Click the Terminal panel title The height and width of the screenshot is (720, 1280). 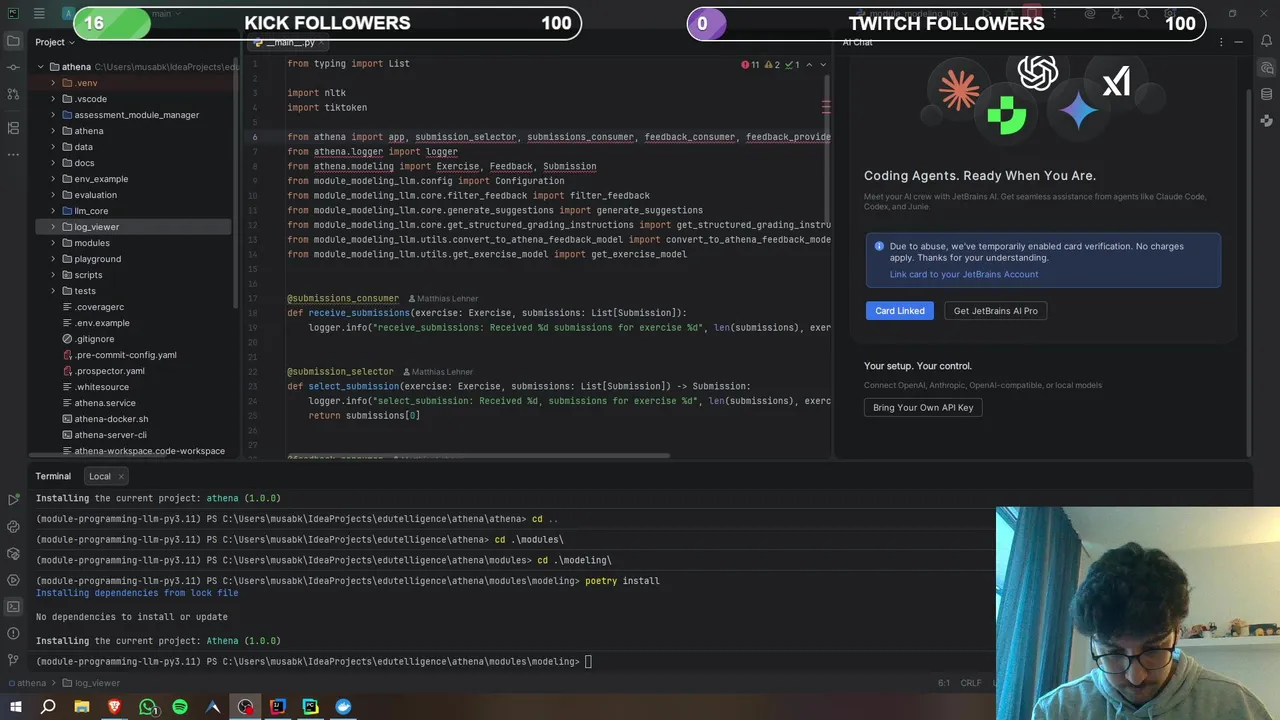[x=53, y=476]
